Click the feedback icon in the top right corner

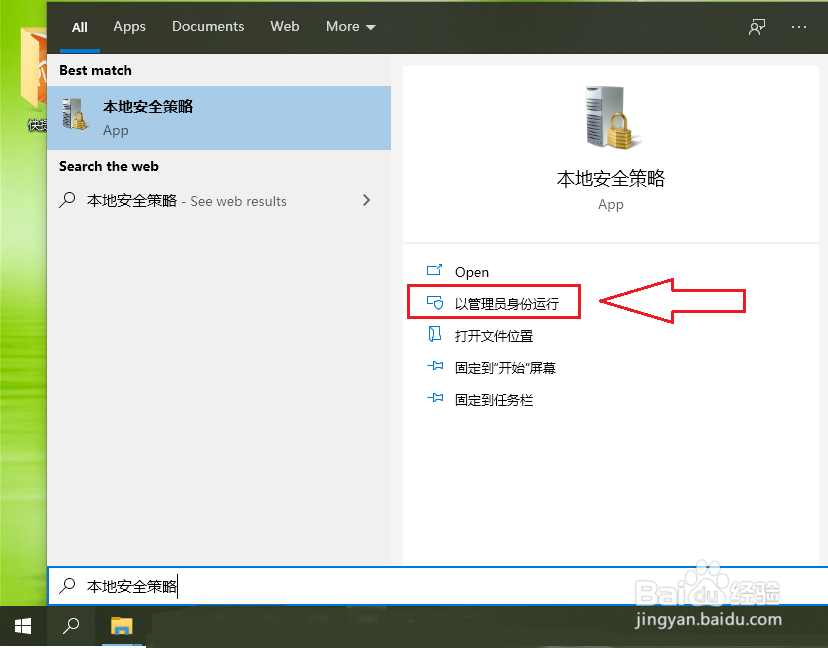coord(757,27)
